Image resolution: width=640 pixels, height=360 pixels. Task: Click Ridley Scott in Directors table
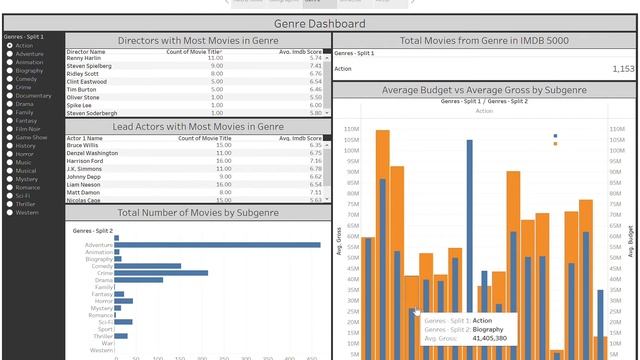tap(195, 74)
